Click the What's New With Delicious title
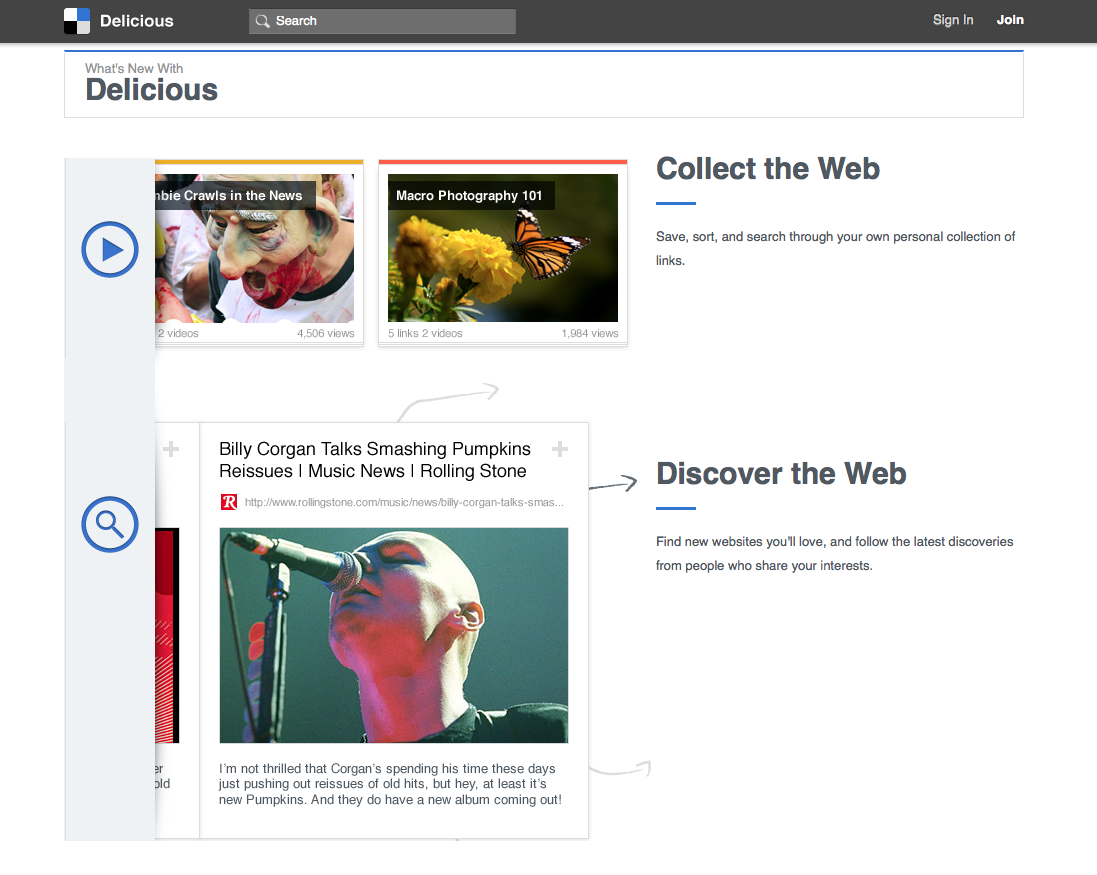 point(151,83)
